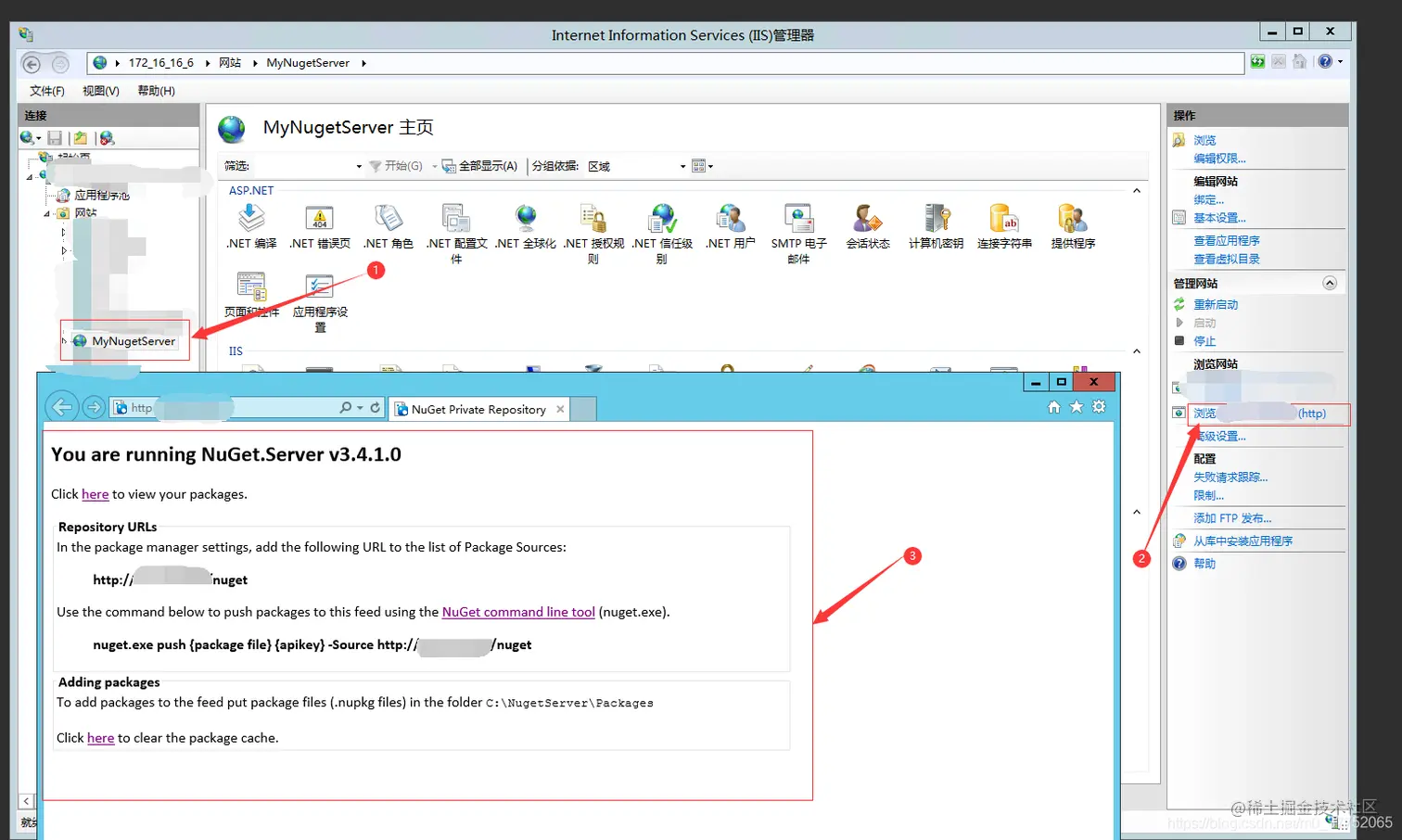The image size is (1402, 840).
Task: Click 绑定... in actions panel
Action: pyautogui.click(x=1208, y=199)
